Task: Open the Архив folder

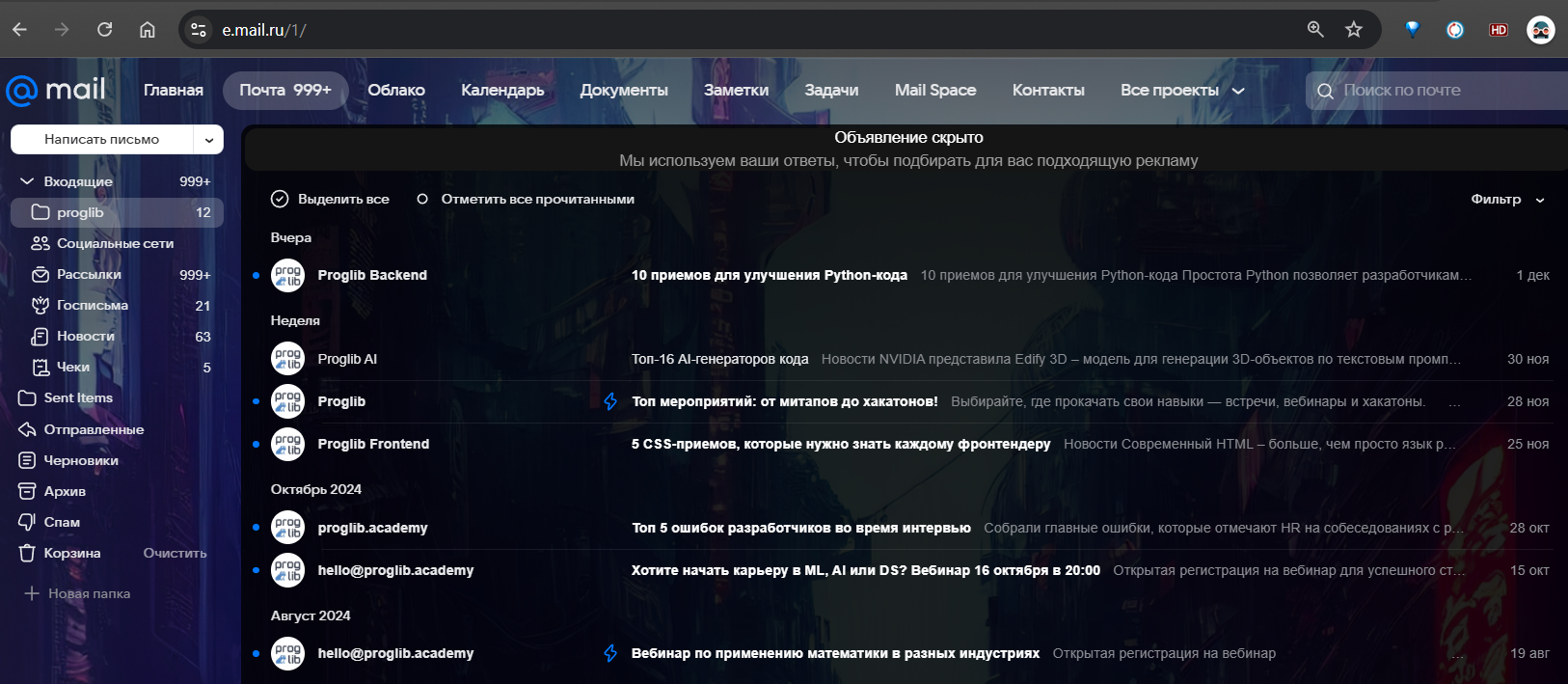Action: click(x=117, y=491)
